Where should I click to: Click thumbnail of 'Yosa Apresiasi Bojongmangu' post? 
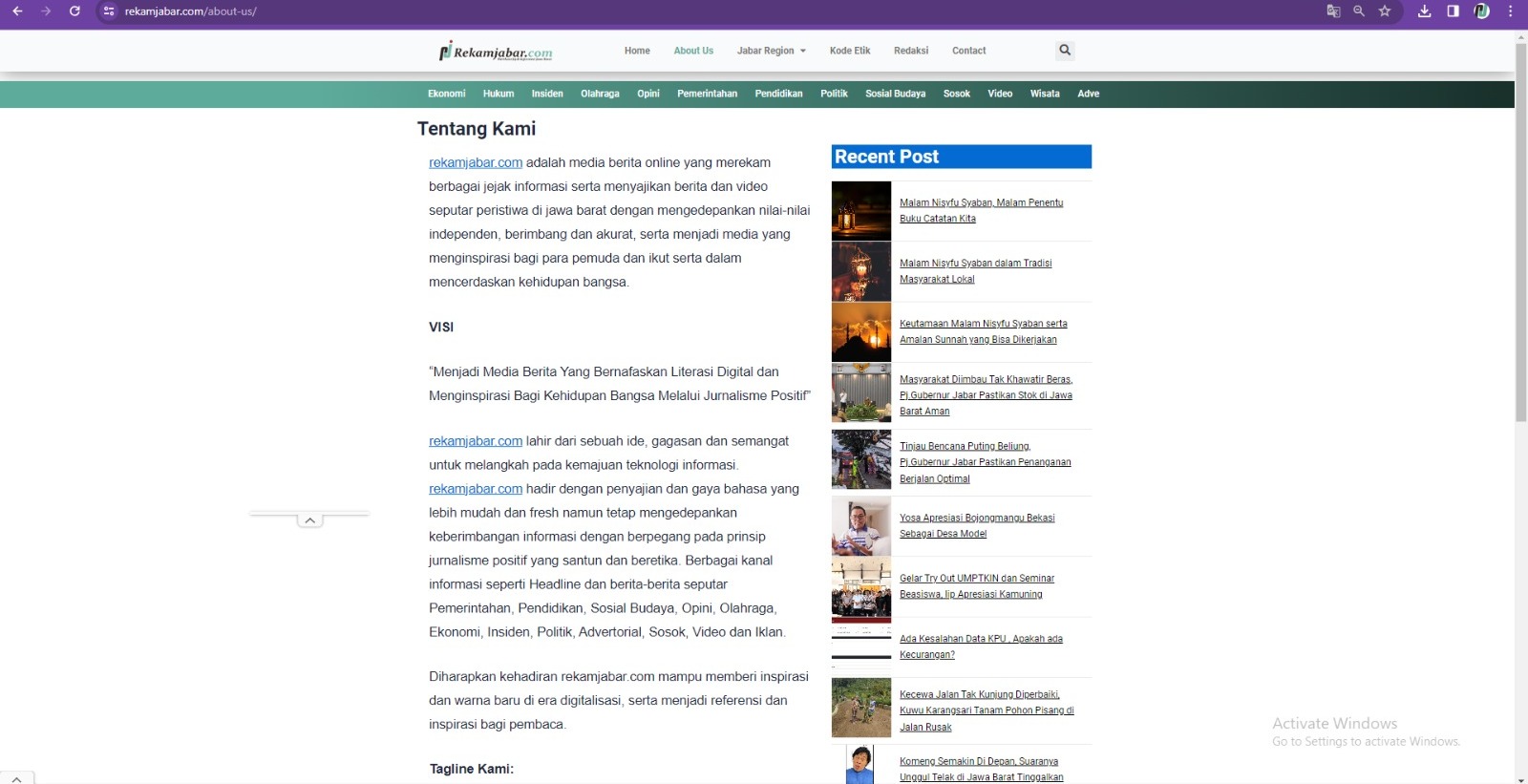(860, 526)
